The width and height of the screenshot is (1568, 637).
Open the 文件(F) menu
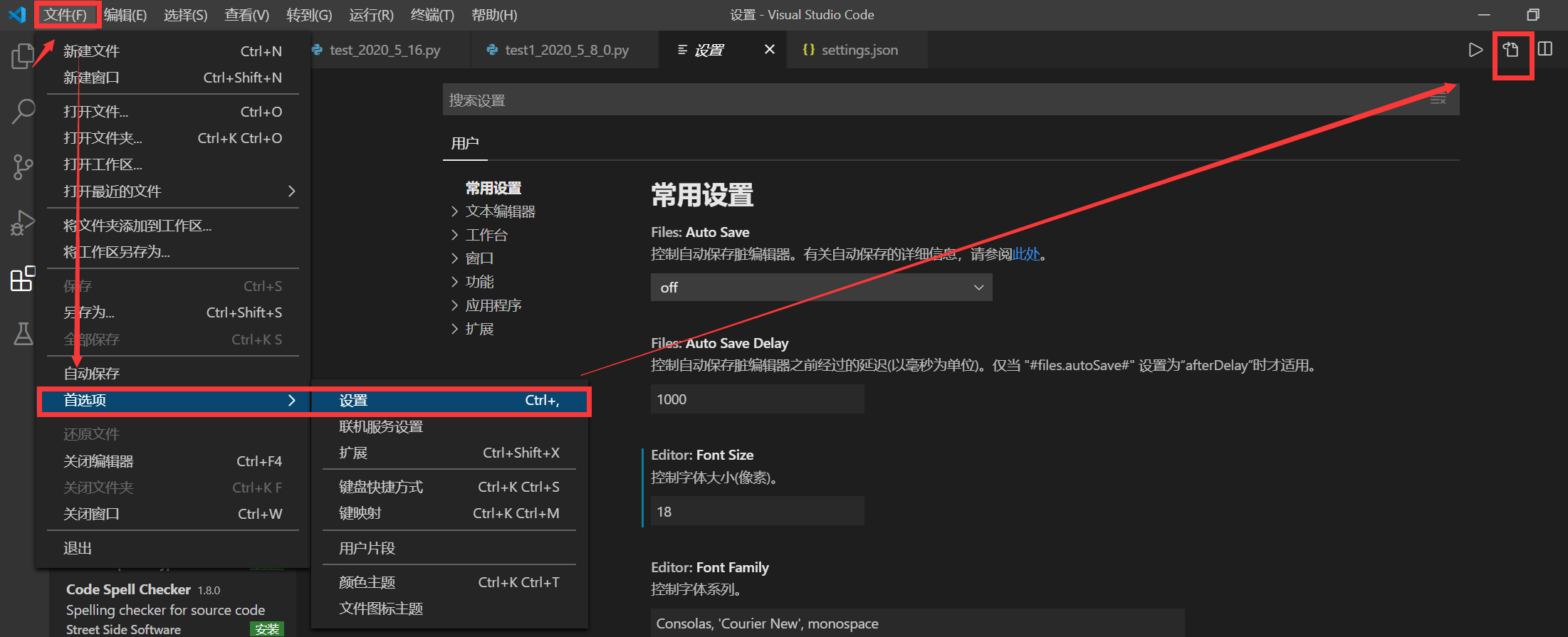coord(66,15)
